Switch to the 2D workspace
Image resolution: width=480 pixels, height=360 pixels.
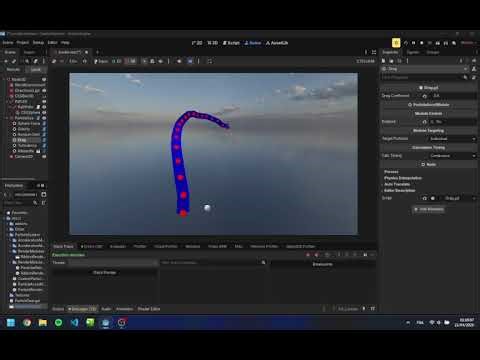pyautogui.click(x=197, y=43)
